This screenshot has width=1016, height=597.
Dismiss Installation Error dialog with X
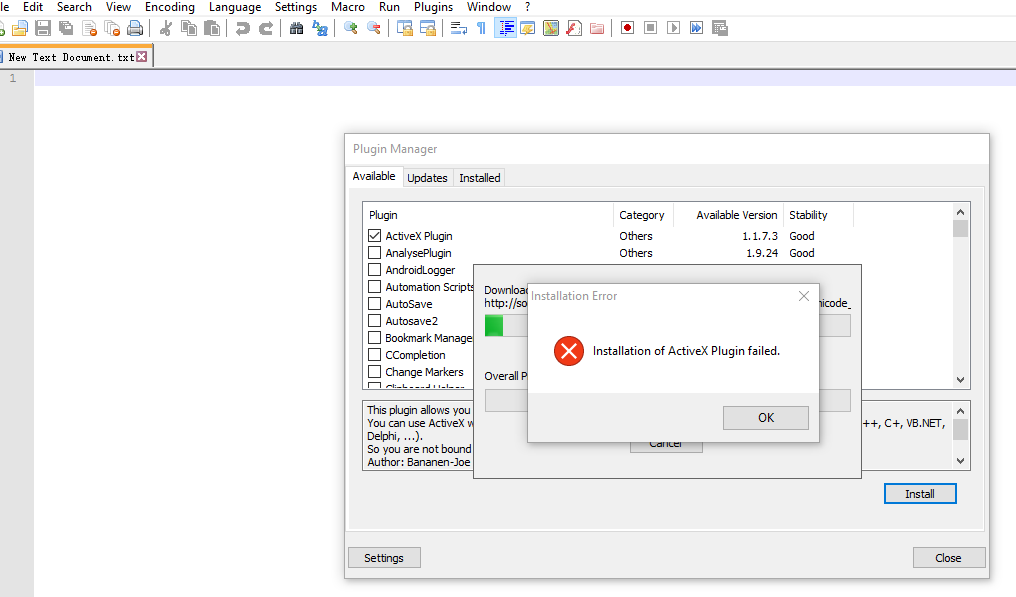point(804,296)
